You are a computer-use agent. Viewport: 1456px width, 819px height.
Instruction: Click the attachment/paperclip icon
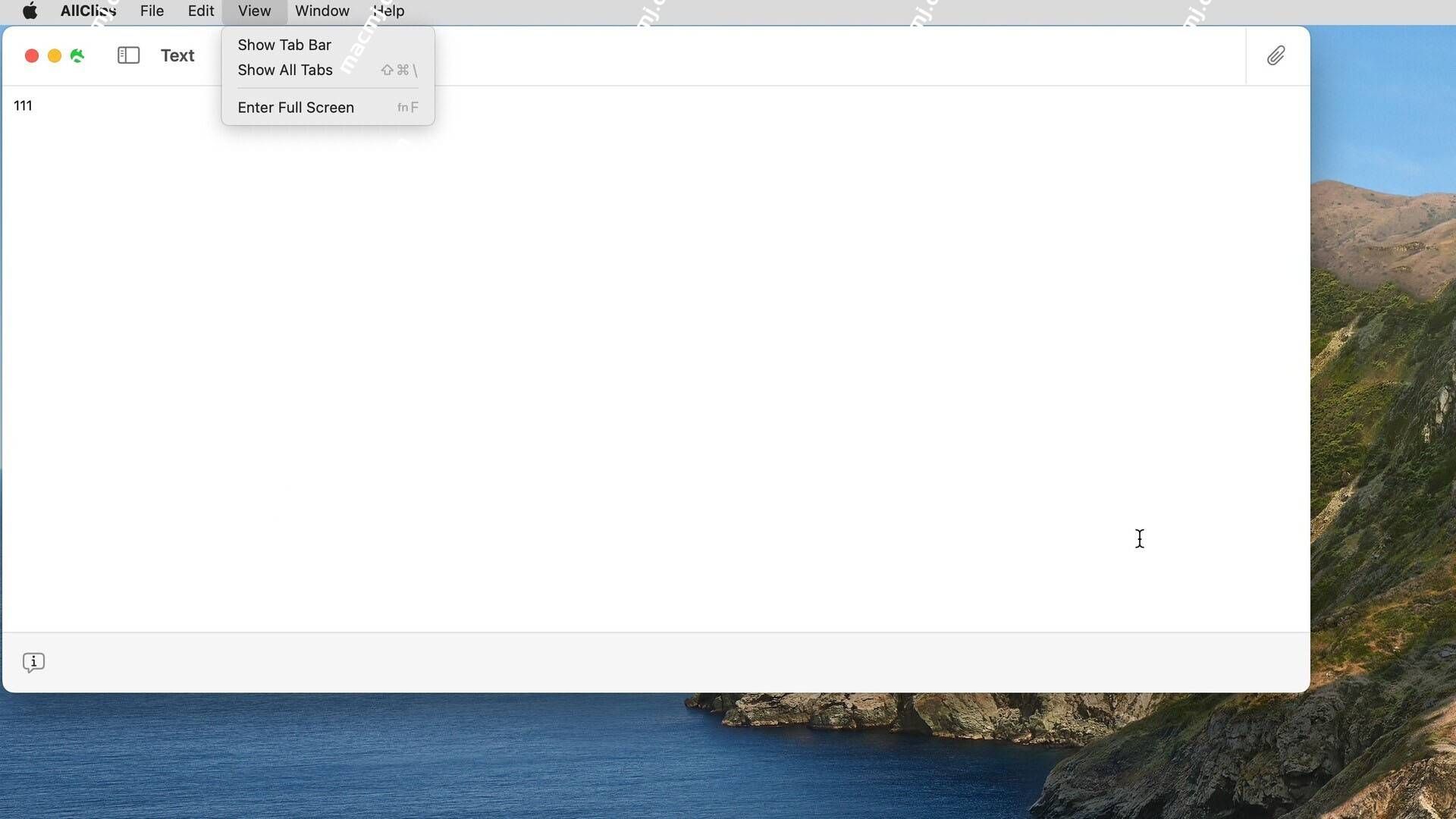coord(1276,55)
